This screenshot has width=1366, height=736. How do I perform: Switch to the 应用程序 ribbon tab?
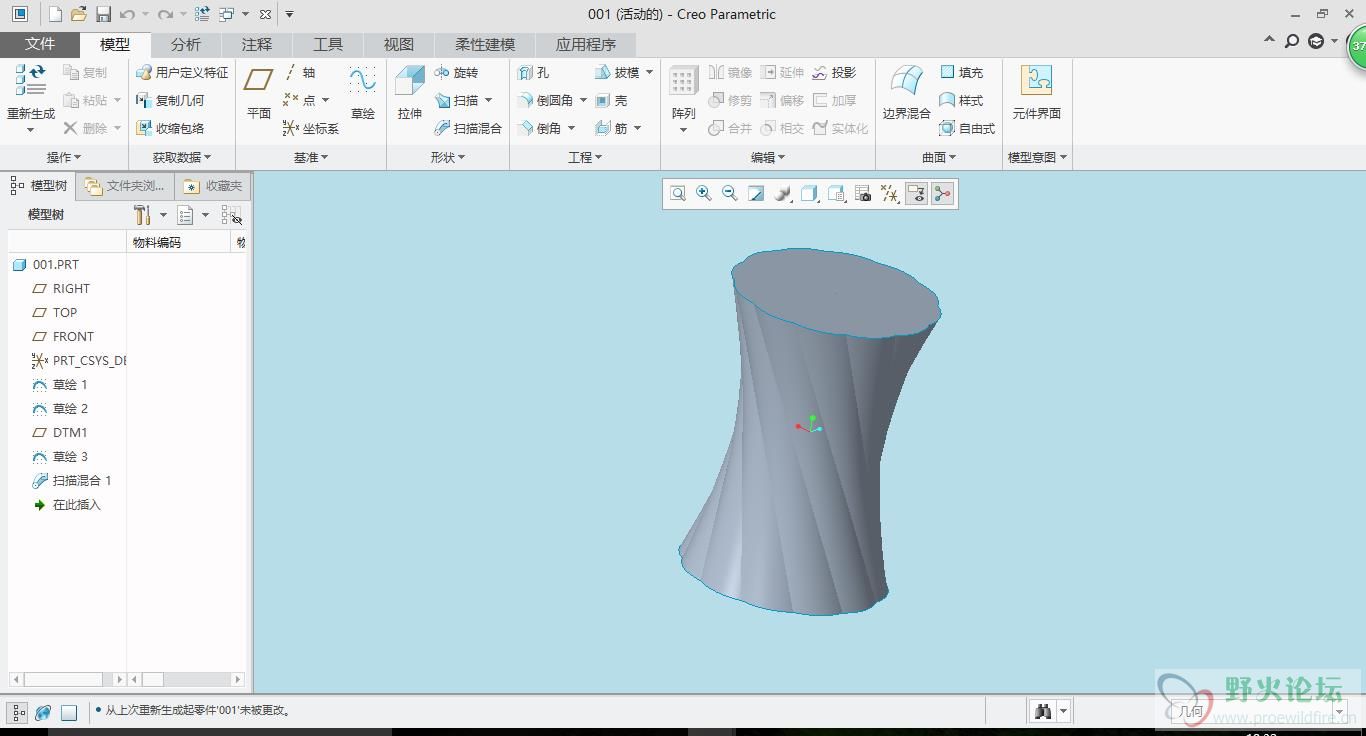[586, 44]
